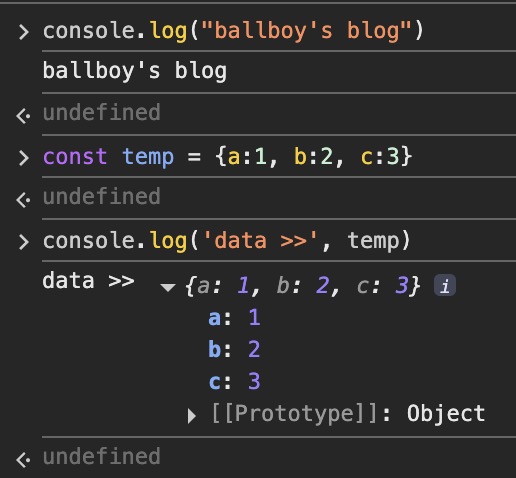Click the undefined result below const temp

[x=102, y=196]
